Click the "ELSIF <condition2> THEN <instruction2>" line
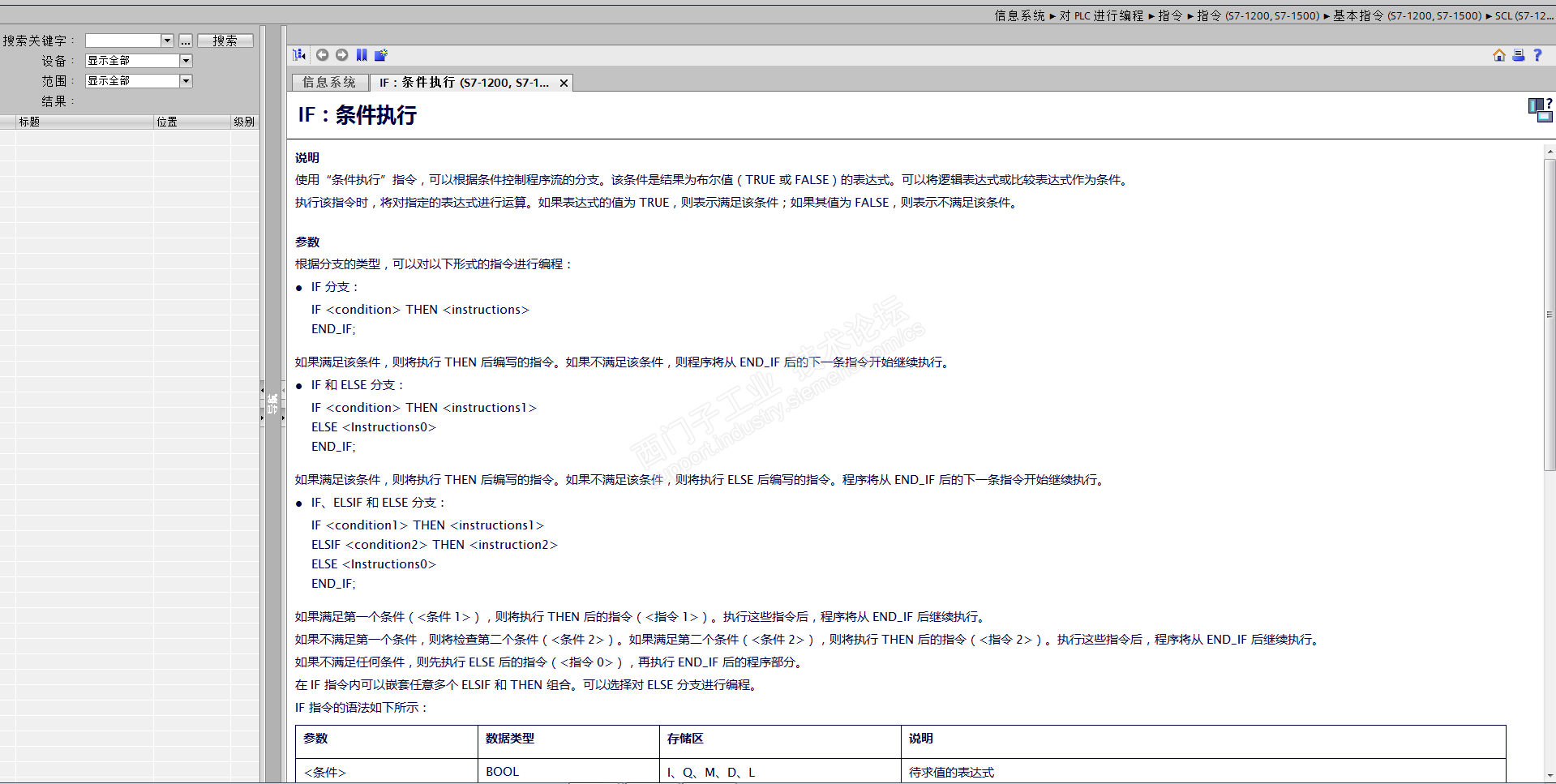Viewport: 1556px width, 784px height. pos(435,545)
